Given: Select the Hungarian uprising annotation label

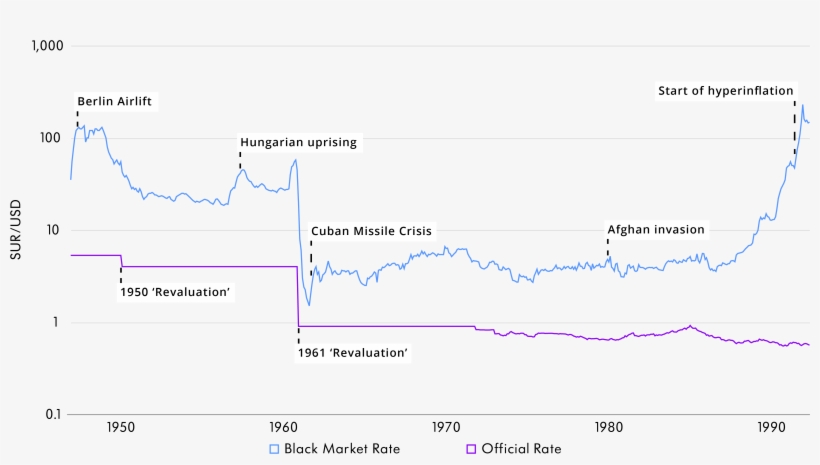Looking at the screenshot, I should [298, 142].
